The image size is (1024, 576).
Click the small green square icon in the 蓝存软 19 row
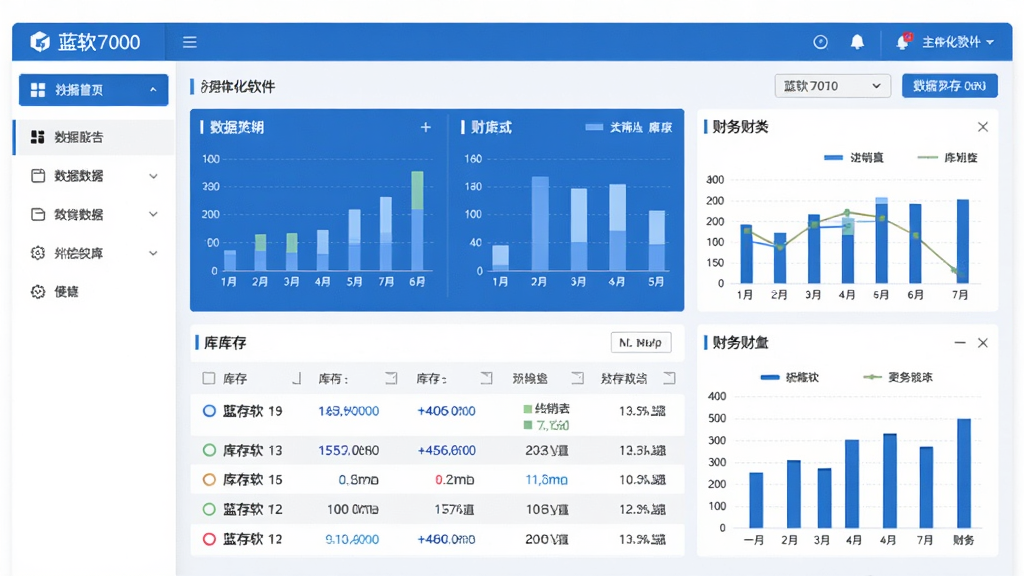coord(528,409)
